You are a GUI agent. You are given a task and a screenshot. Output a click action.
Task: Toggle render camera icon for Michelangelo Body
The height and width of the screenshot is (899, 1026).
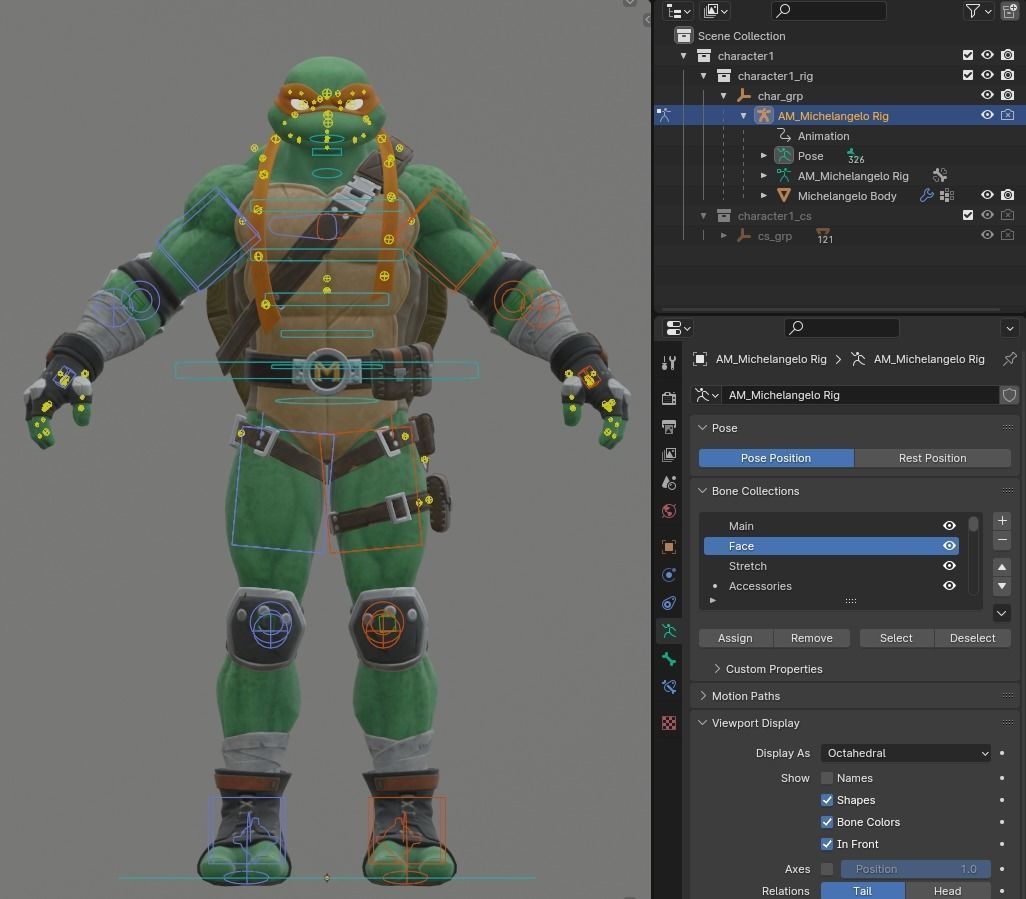[x=1008, y=195]
